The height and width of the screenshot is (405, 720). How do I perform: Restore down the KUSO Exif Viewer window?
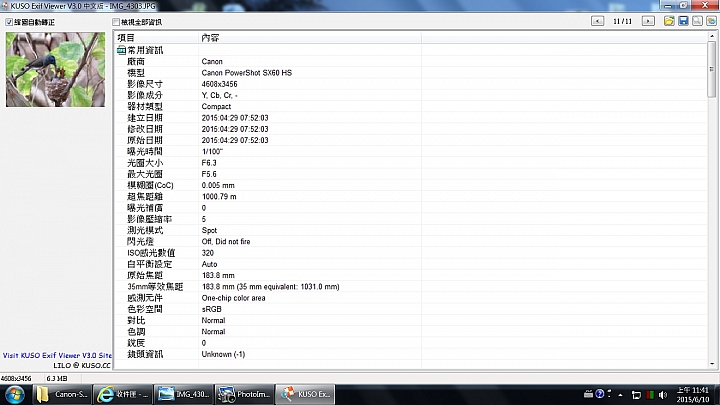(x=683, y=6)
